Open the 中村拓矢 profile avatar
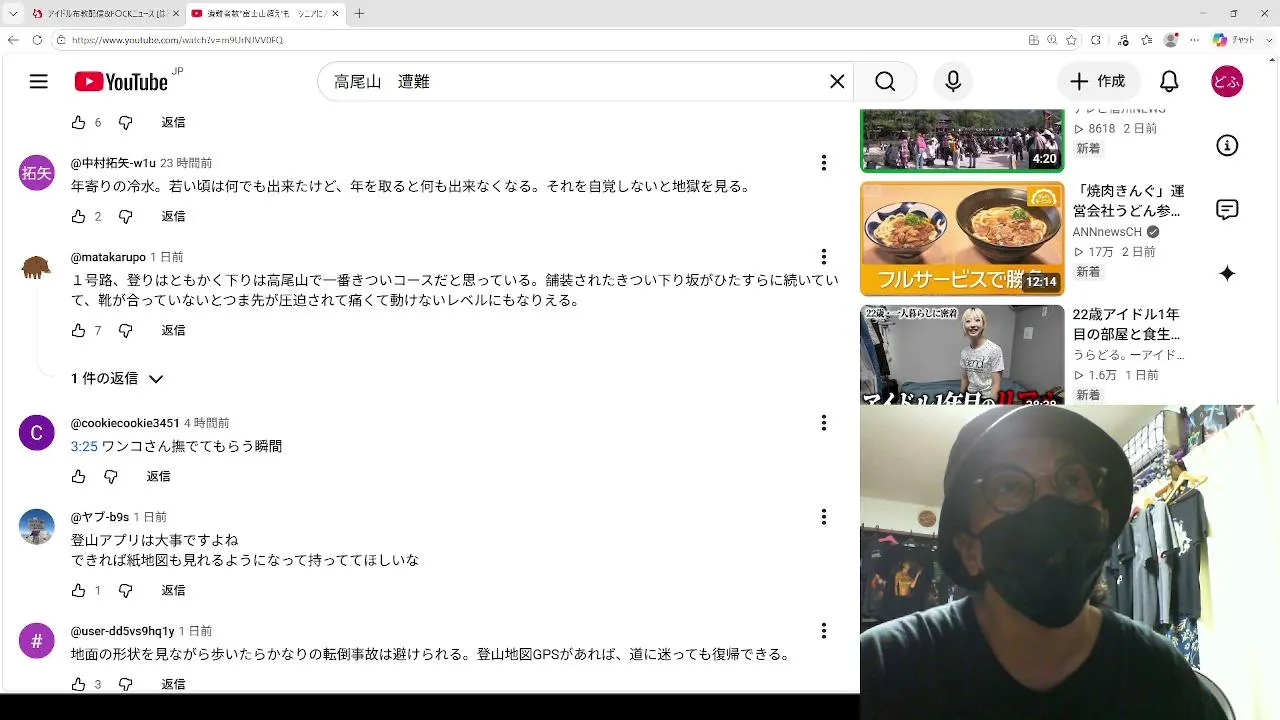1280x720 pixels. tap(37, 173)
